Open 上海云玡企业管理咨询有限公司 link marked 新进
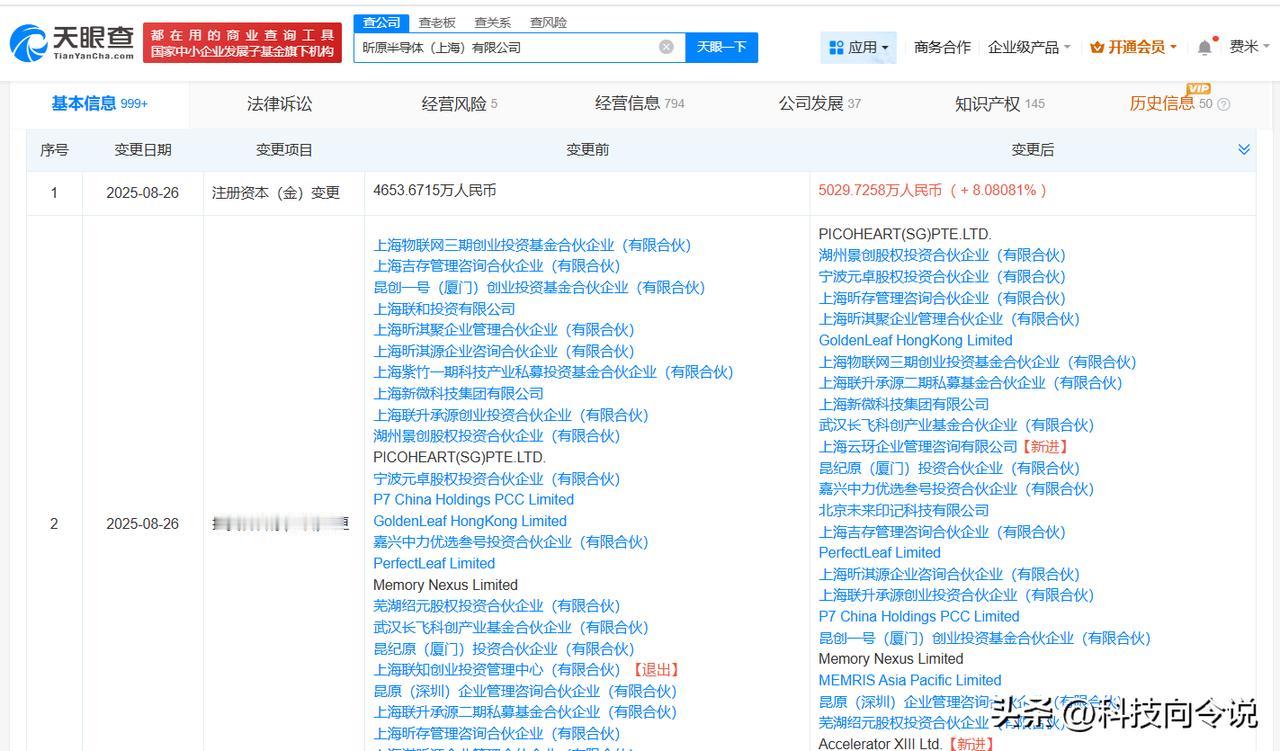Screen dimensions: 1280x751 (918, 447)
